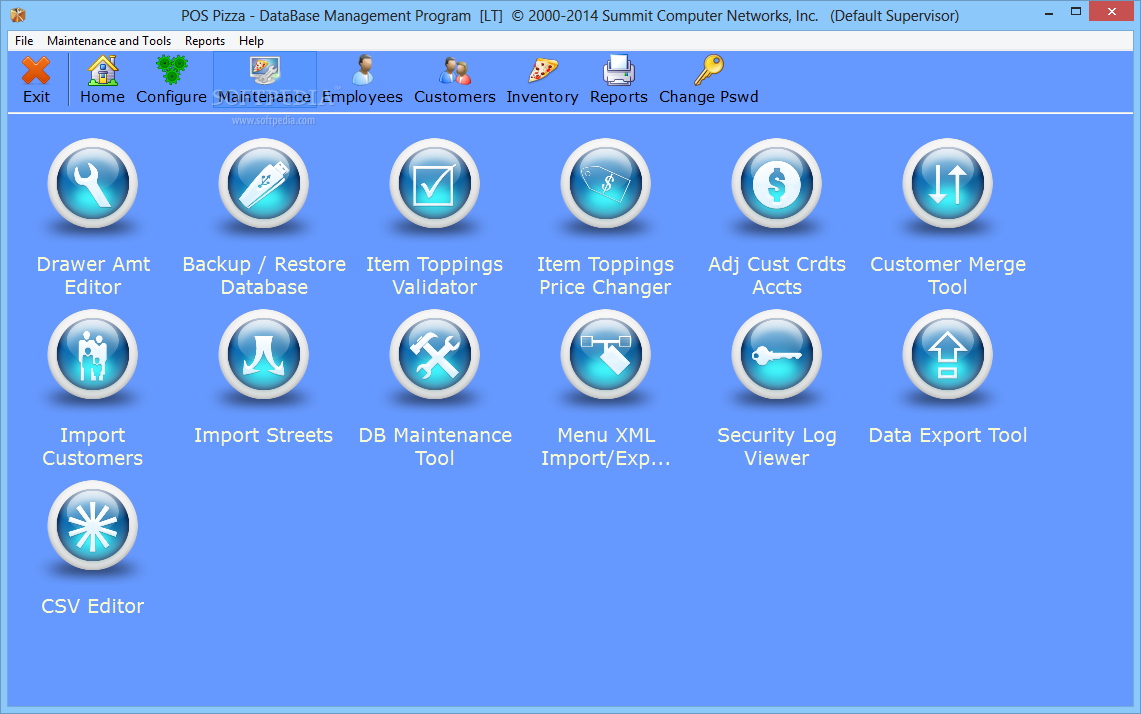Open the Help menu
This screenshot has width=1141, height=714.
coord(251,41)
